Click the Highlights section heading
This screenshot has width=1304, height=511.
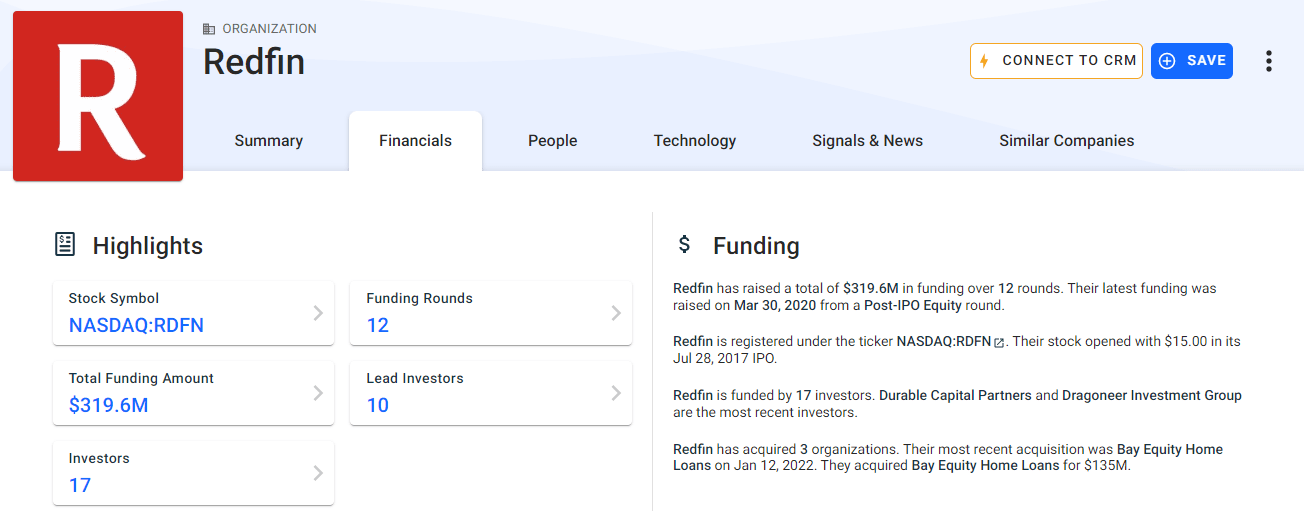click(148, 246)
